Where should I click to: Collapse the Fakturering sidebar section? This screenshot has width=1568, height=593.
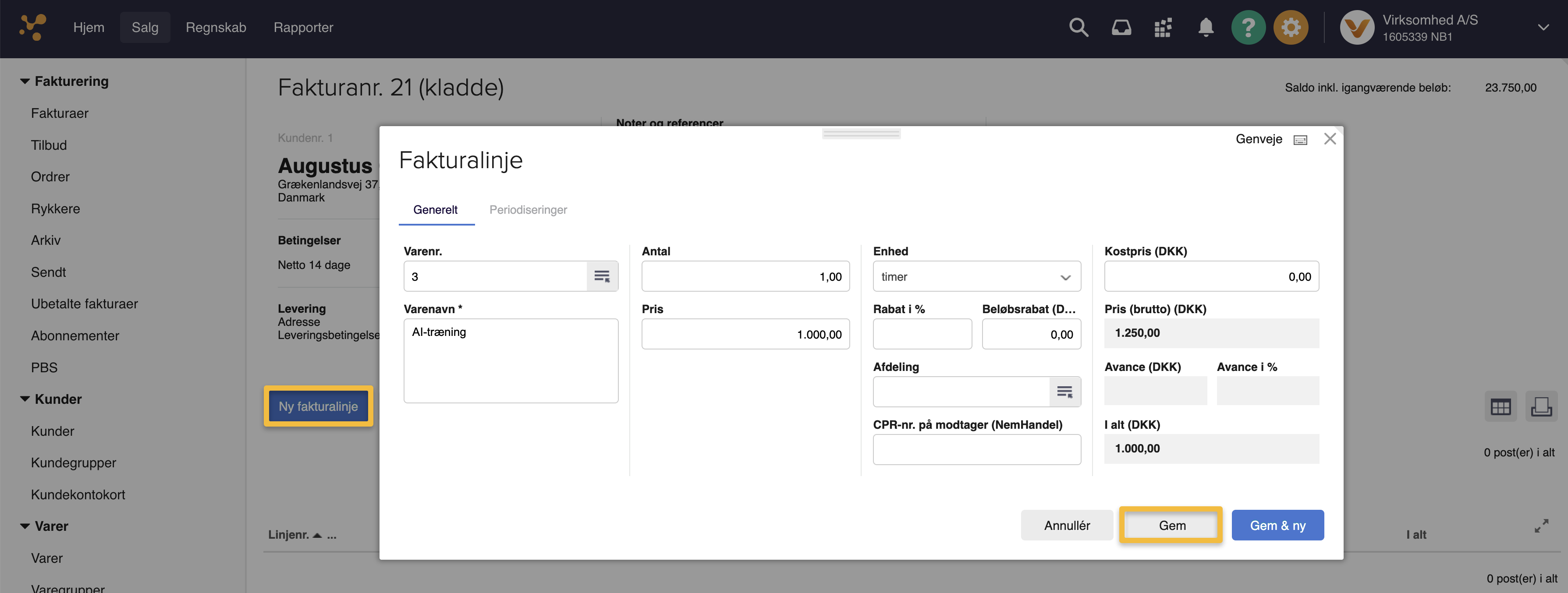pos(25,81)
